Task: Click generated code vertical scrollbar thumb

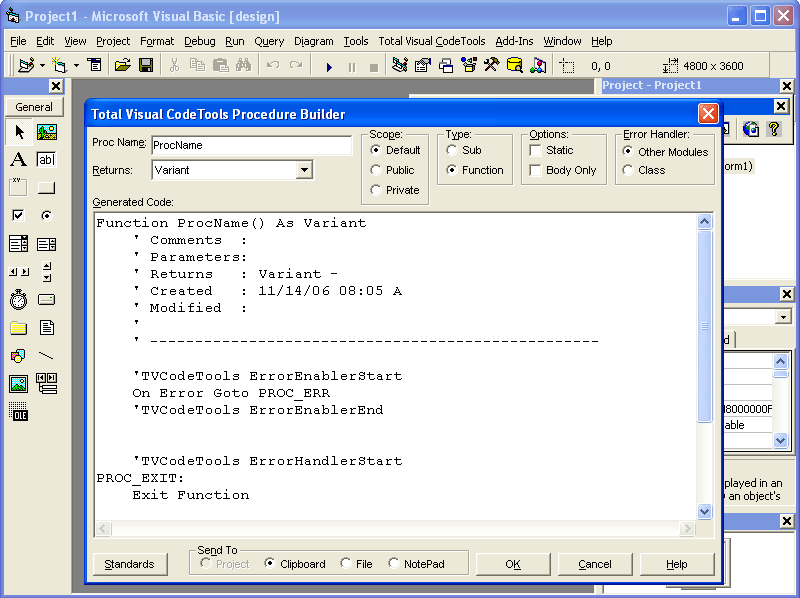Action: pos(705,326)
